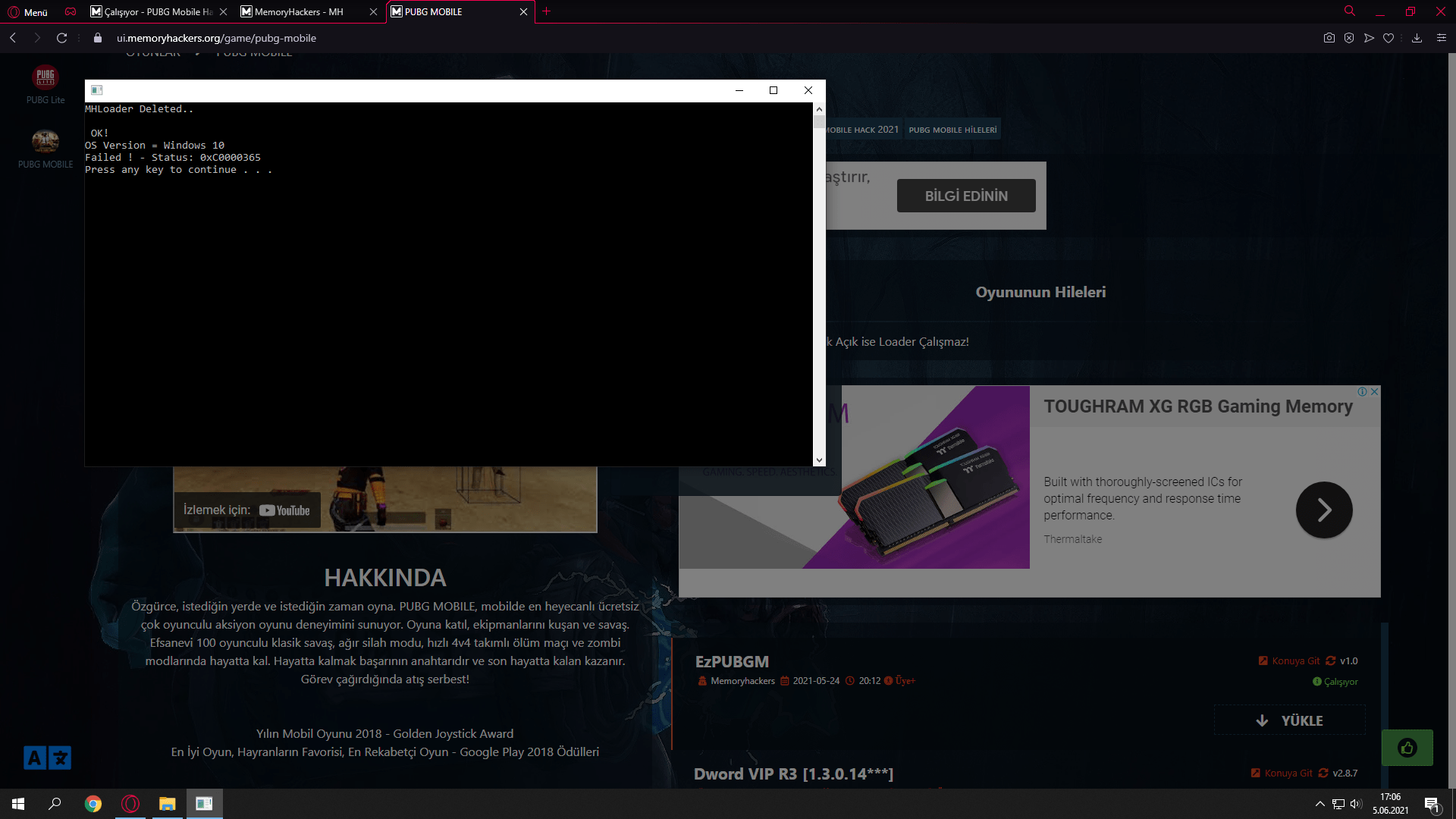Click the BİLGİ EDİNİN button

coord(966,196)
